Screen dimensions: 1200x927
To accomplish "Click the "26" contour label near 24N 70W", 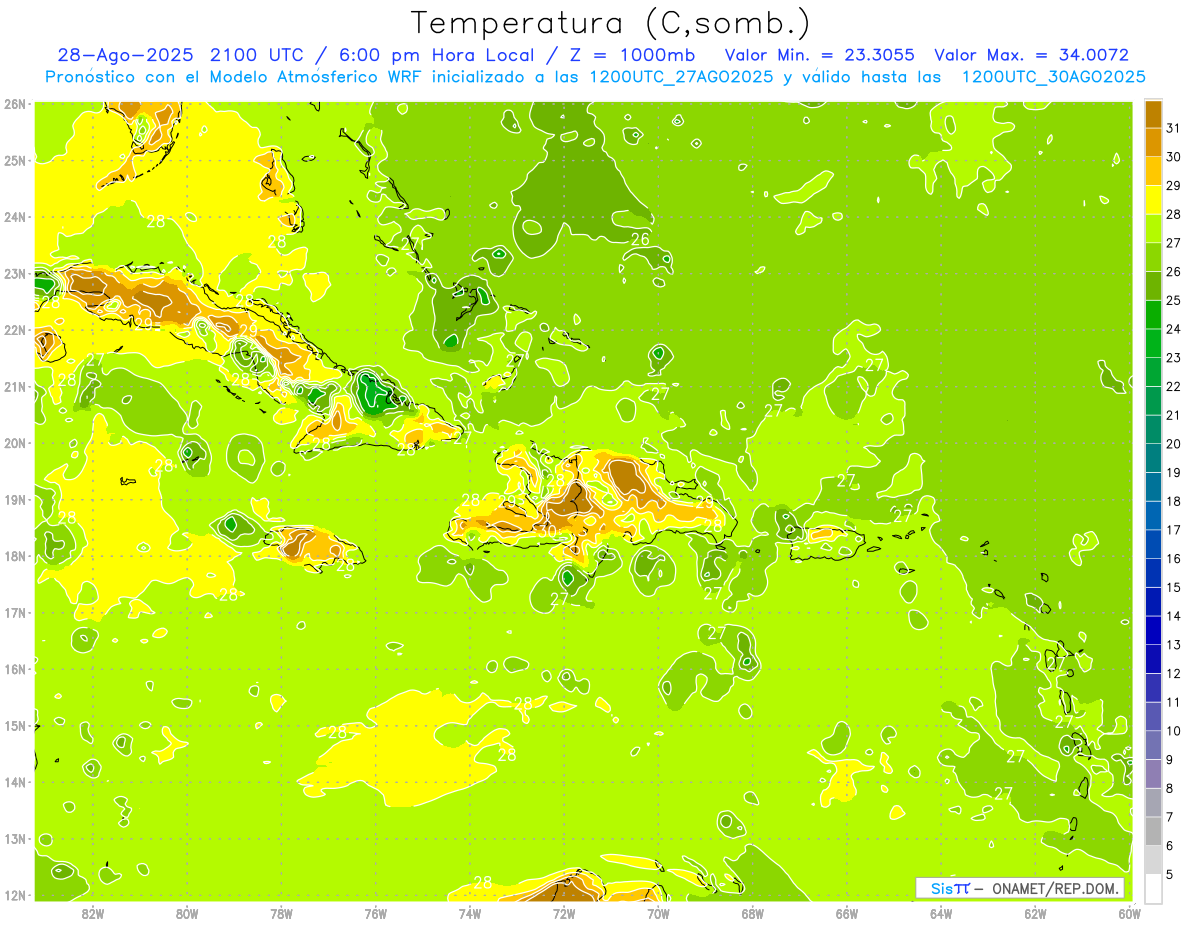I will [640, 239].
